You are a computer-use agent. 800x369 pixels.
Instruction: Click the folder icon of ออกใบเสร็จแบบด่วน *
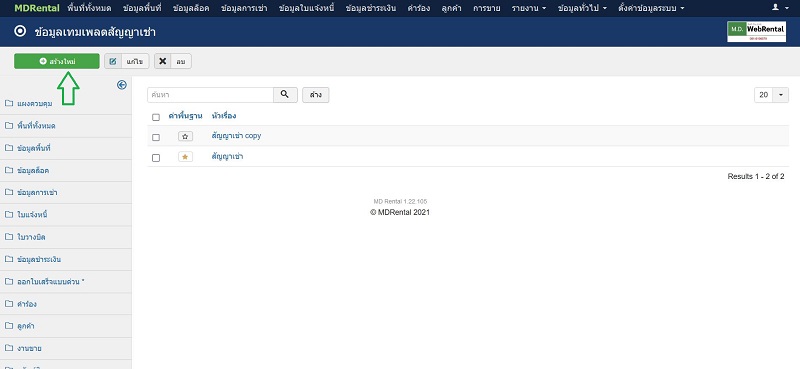click(x=9, y=282)
